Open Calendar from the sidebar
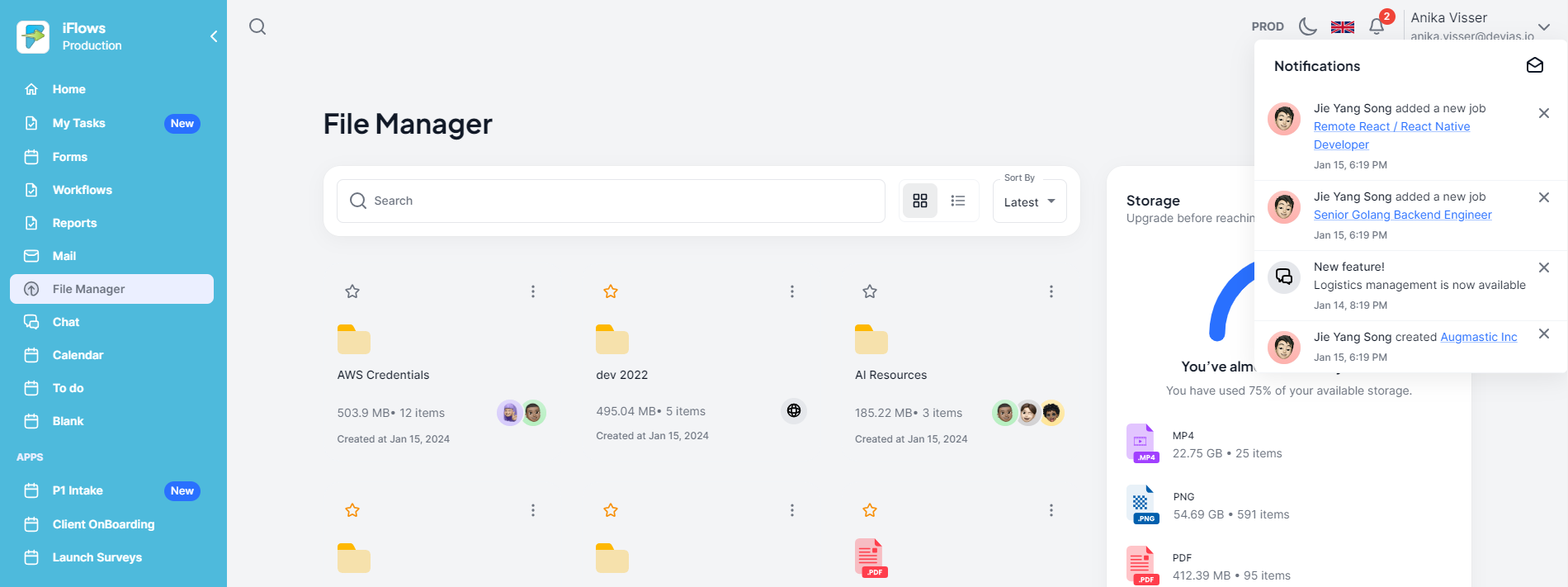Viewport: 1568px width, 587px height. [78, 355]
